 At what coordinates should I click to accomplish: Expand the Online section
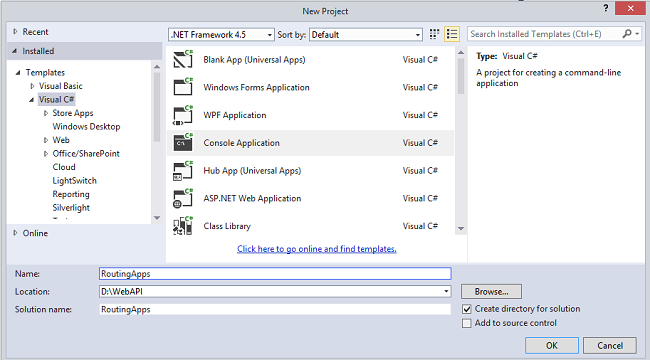tap(15, 233)
